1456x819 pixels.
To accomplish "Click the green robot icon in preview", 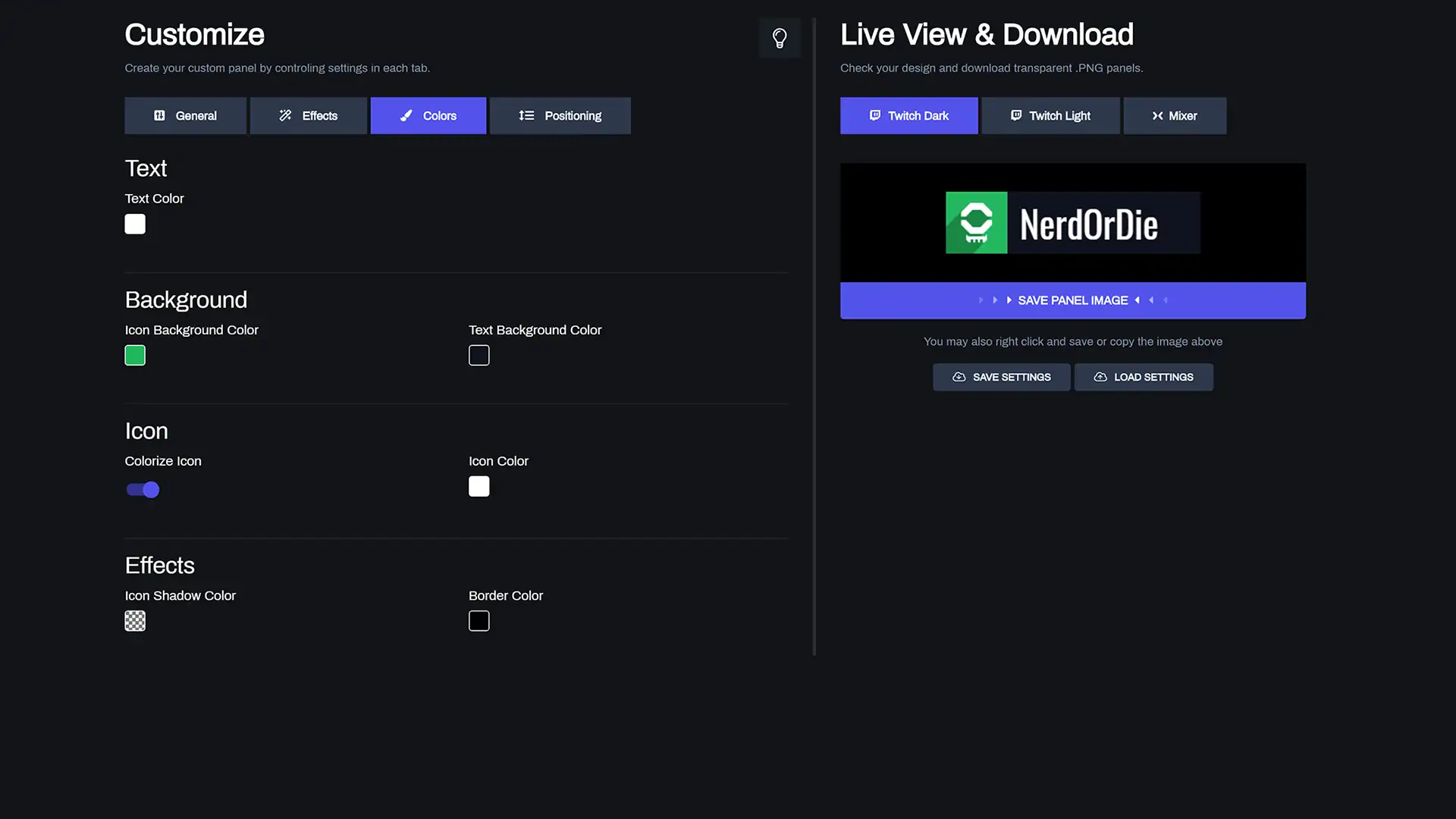I will [977, 222].
